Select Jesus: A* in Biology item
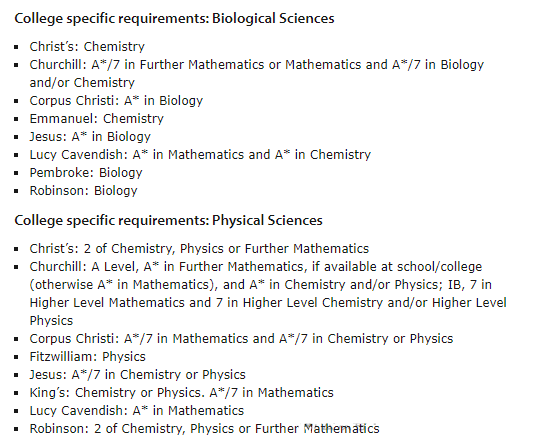The width and height of the screenshot is (535, 445). (x=90, y=137)
